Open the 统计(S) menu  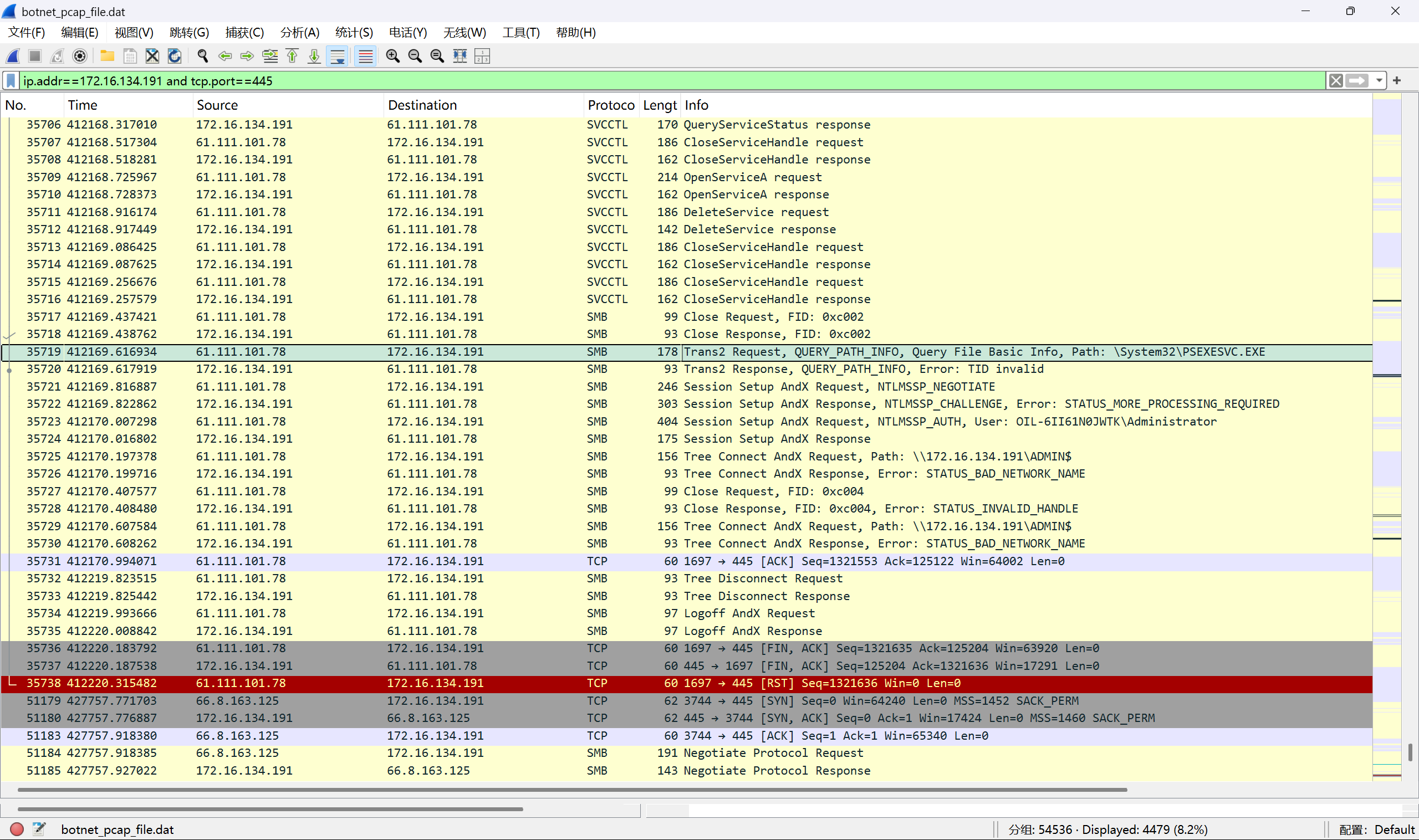(354, 32)
